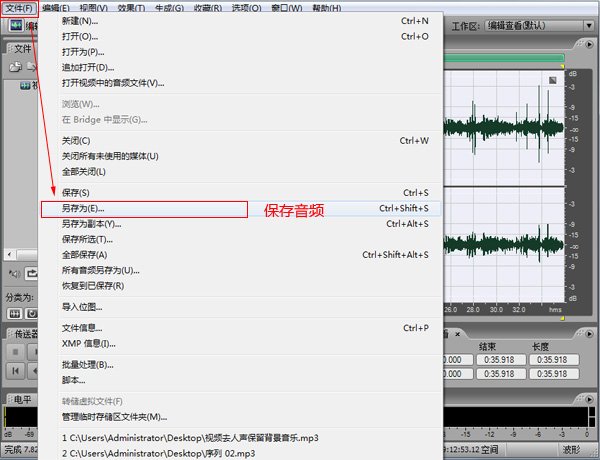The height and width of the screenshot is (460, 600).
Task: Choose 打开(O)... from File menu
Action: coord(241,36)
